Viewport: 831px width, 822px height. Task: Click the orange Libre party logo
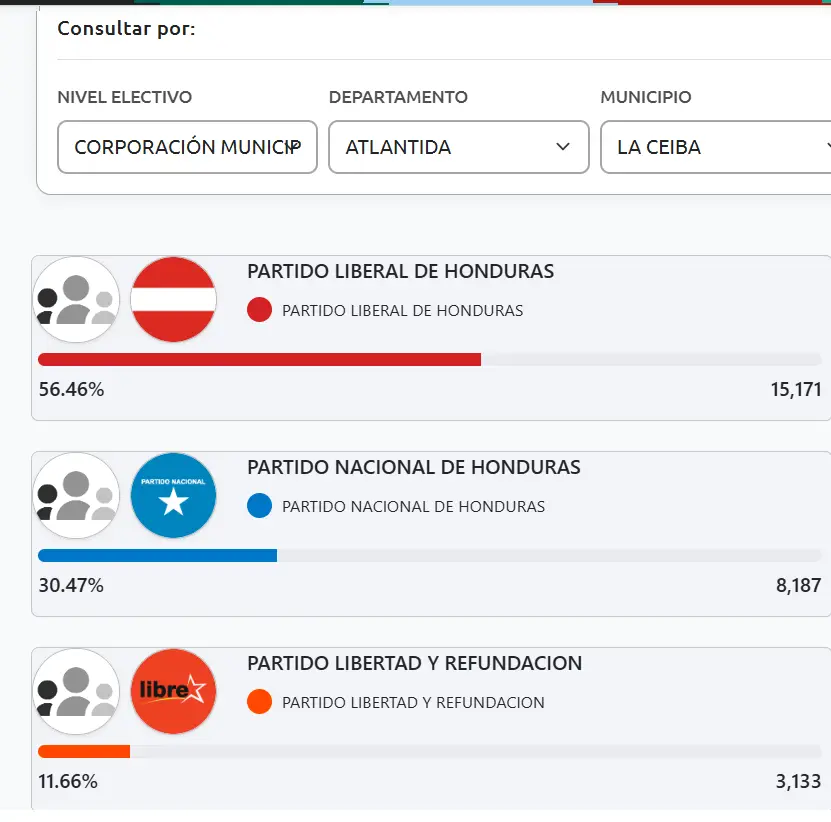coord(173,692)
